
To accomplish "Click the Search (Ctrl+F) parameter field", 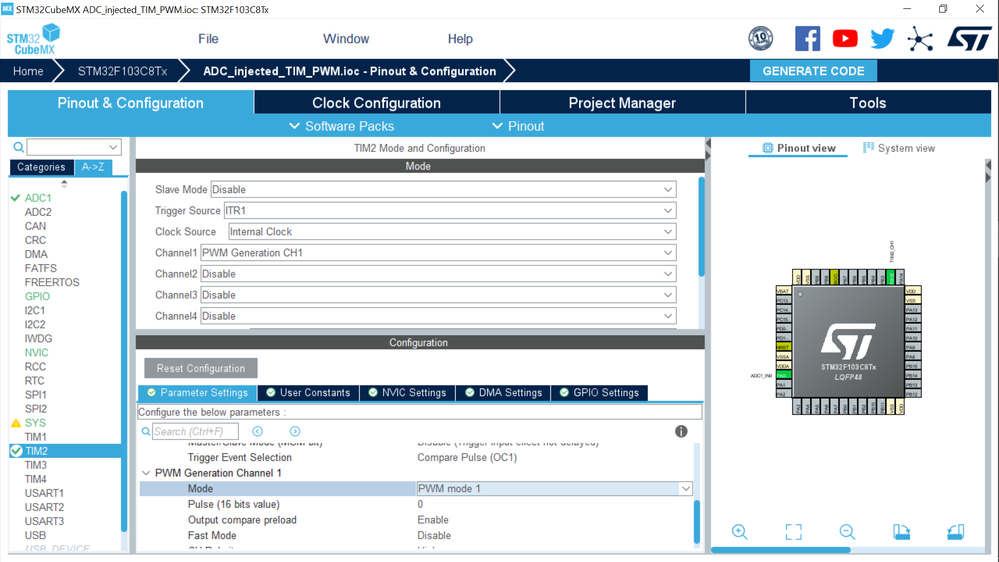I will (x=195, y=431).
